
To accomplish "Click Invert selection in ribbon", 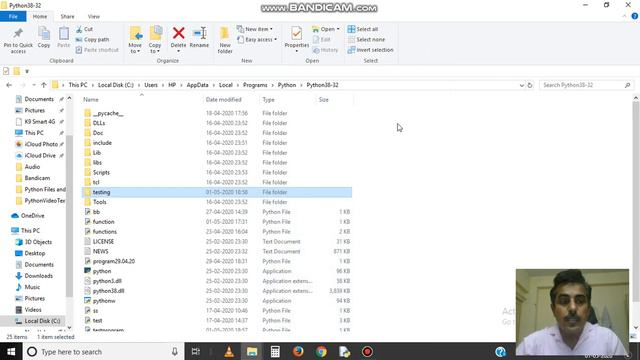I will pos(371,50).
